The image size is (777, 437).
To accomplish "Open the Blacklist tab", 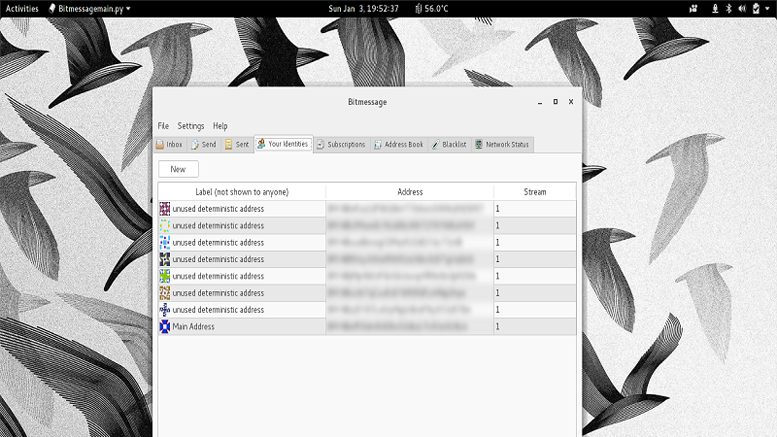I will pos(449,145).
